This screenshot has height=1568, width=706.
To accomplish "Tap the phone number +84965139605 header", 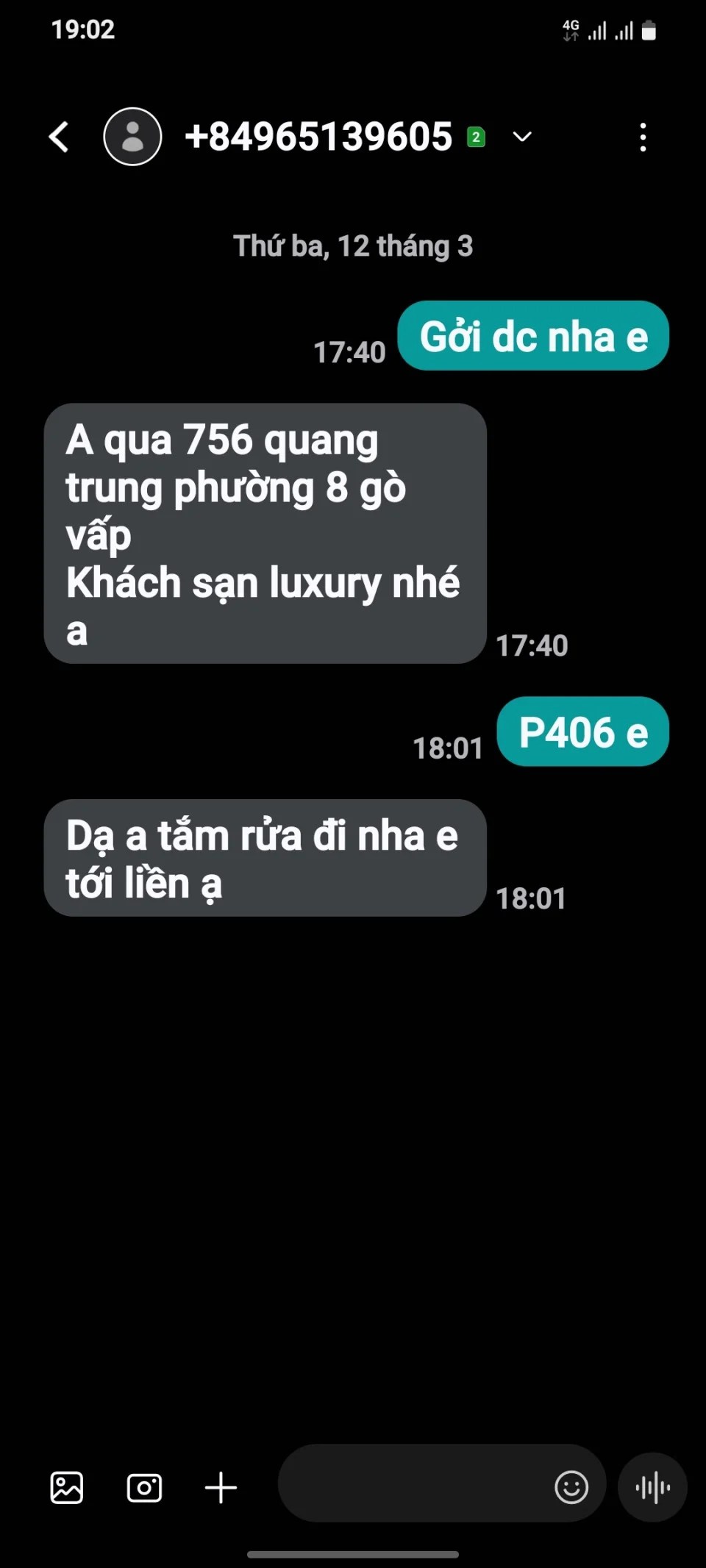I will click(x=318, y=137).
